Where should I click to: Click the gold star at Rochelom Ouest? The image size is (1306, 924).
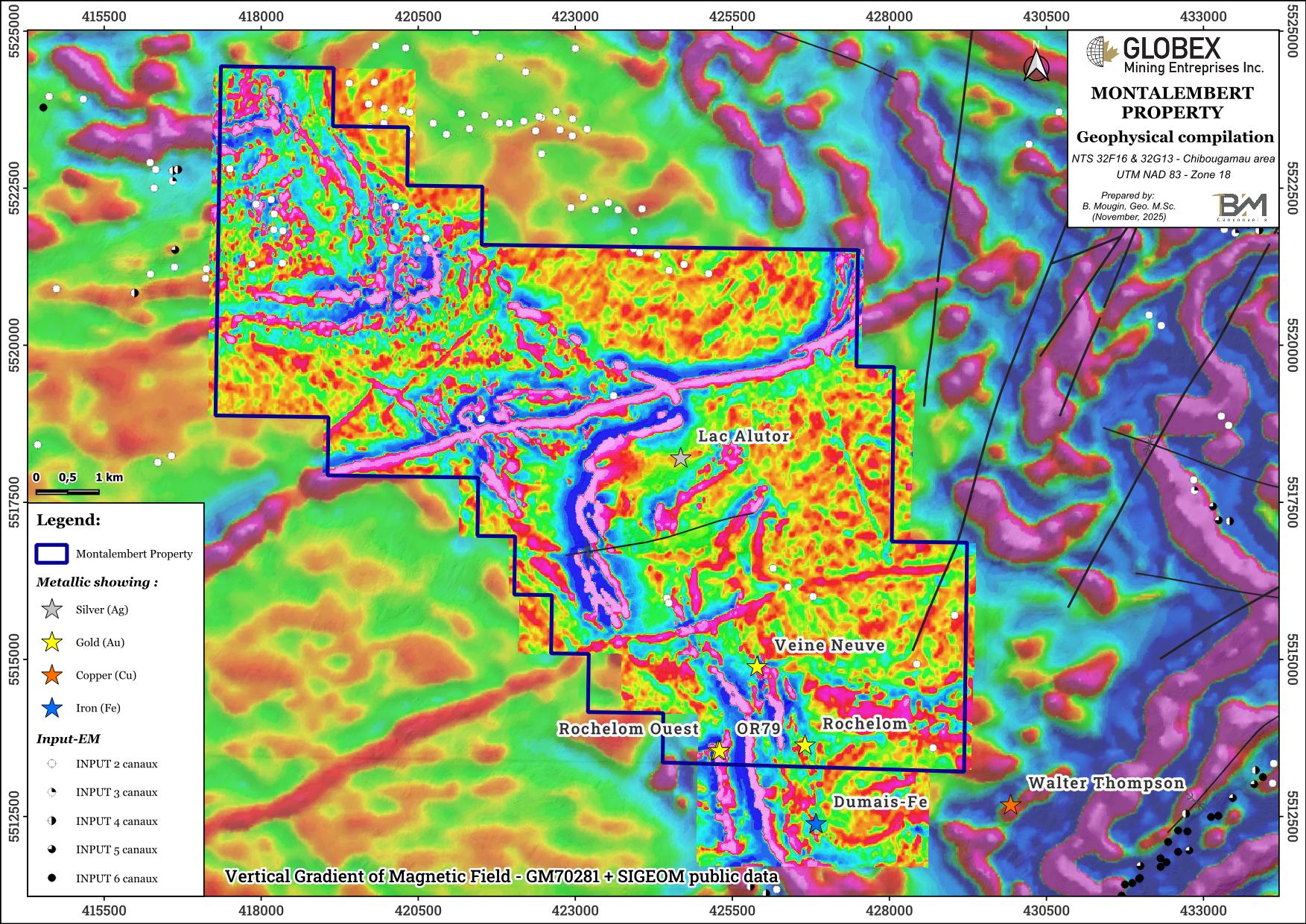719,751
